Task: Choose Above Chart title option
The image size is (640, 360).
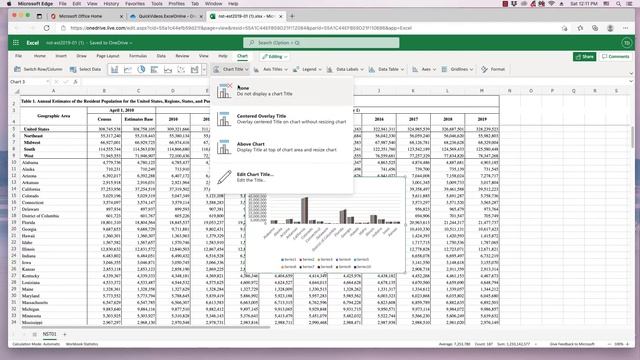Action: [282, 147]
